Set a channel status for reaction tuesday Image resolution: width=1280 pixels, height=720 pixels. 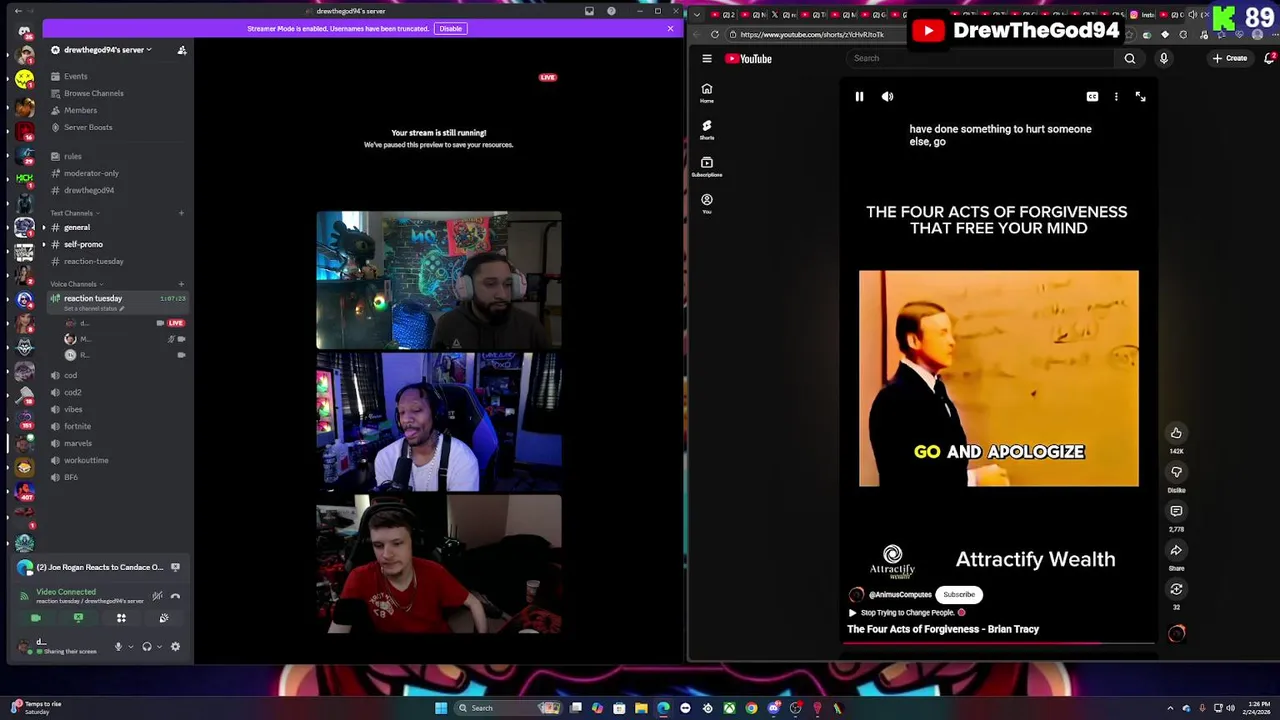tap(94, 308)
